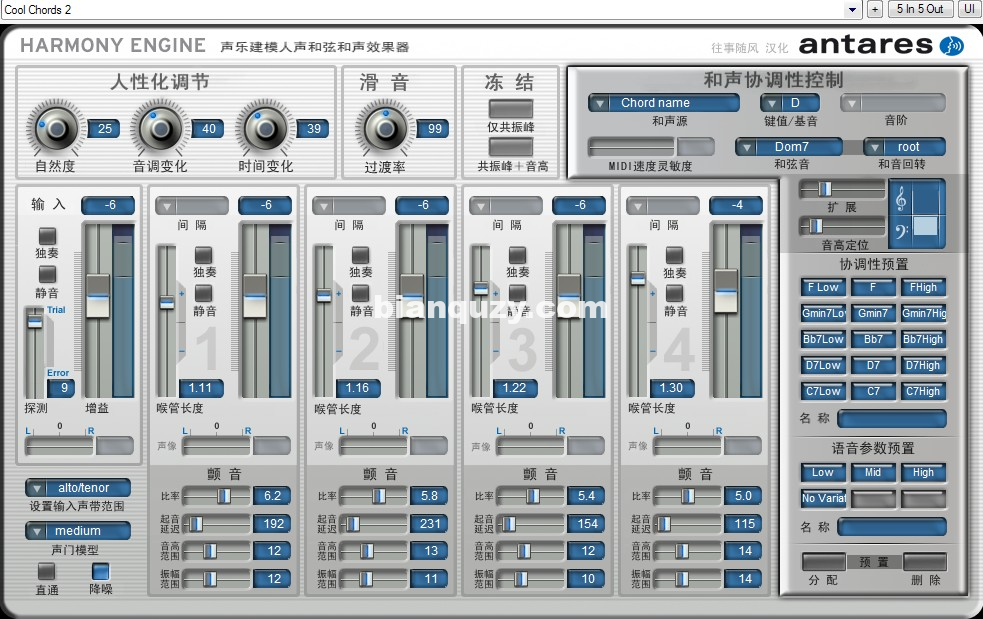Click the UI button
The image size is (983, 619).
(x=969, y=9)
